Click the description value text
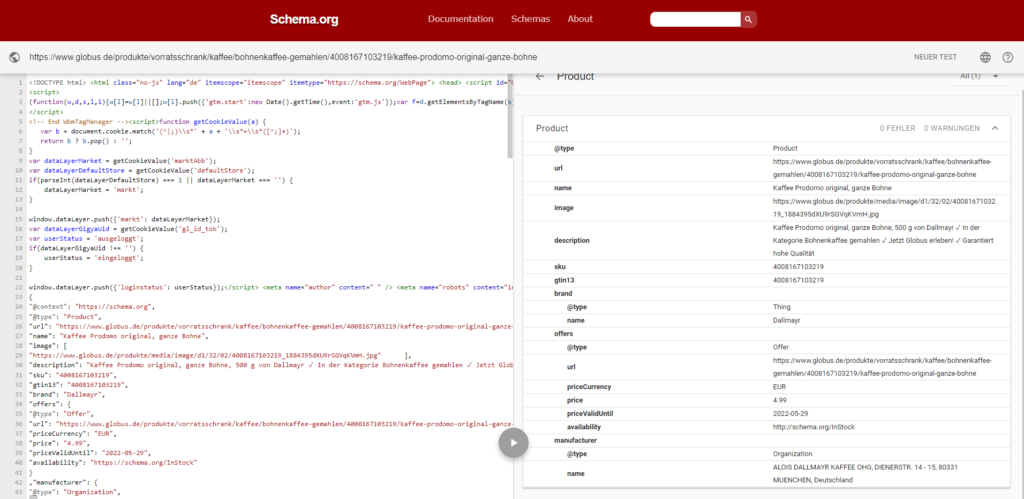 (x=883, y=240)
